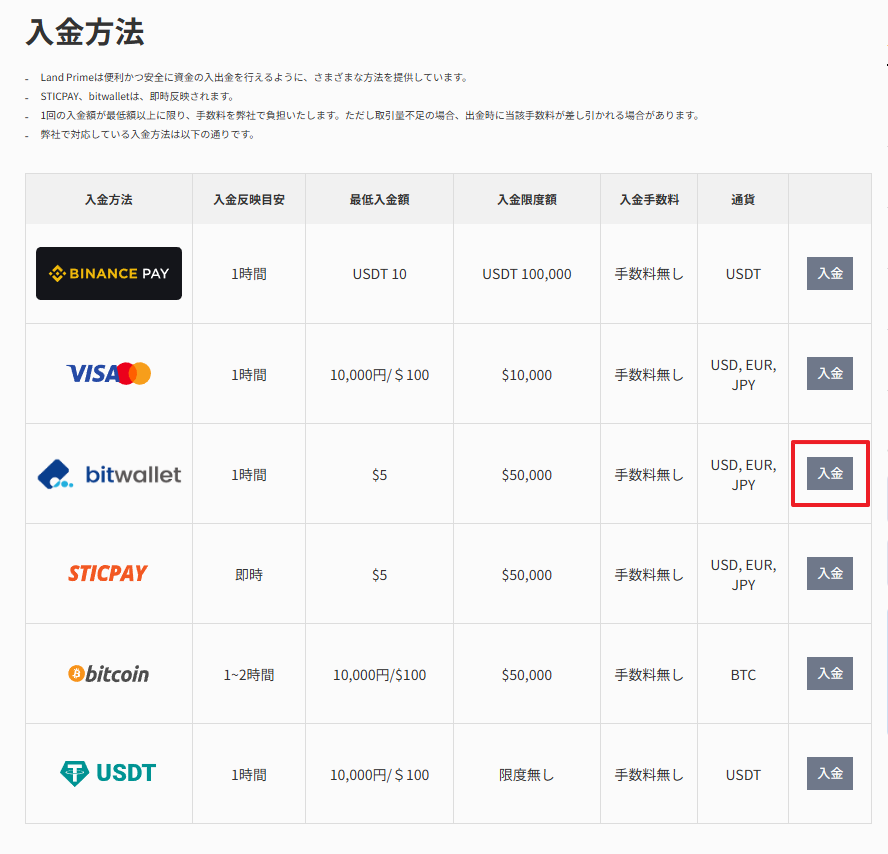This screenshot has height=854, width=888.
Task: Click the $50,000 cell in bitwallet row
Action: tap(527, 475)
